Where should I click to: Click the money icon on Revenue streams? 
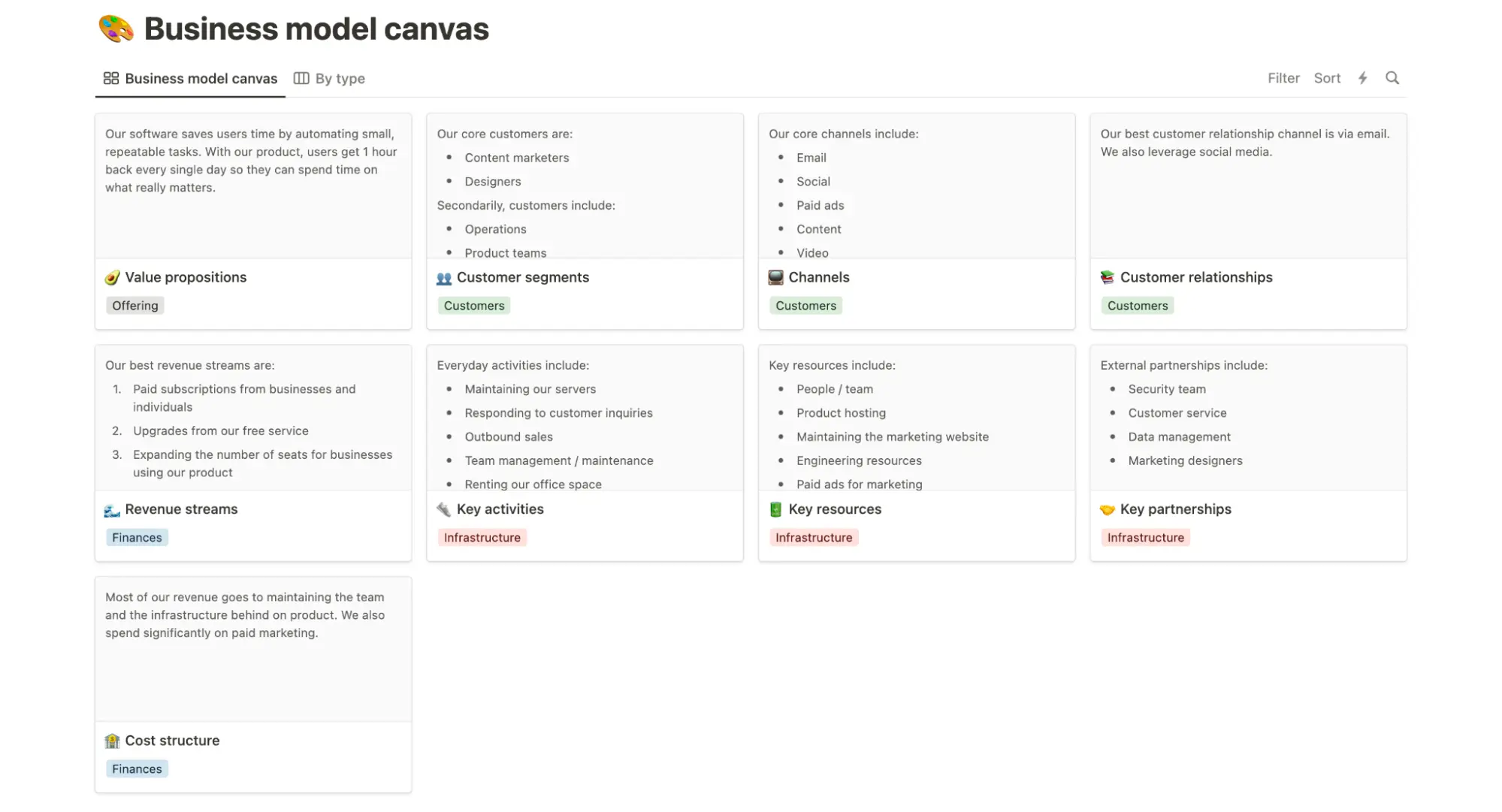(x=112, y=509)
